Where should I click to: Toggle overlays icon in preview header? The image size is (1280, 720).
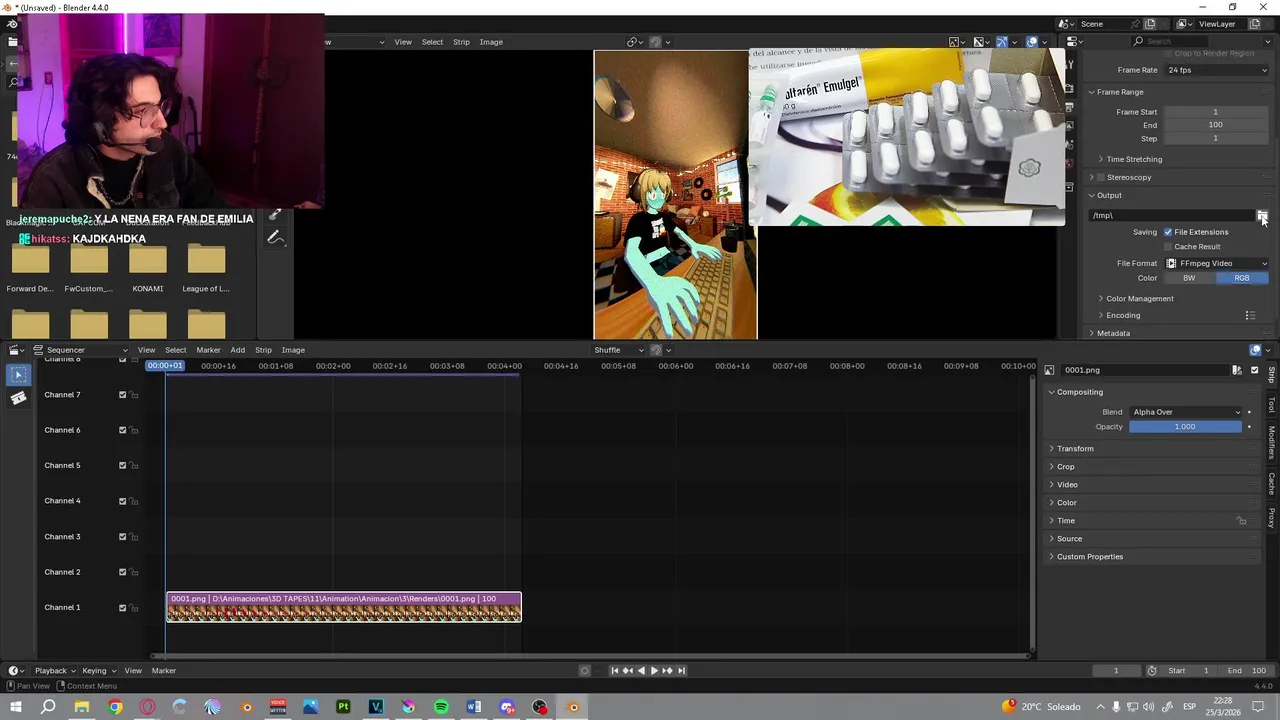pyautogui.click(x=1032, y=42)
